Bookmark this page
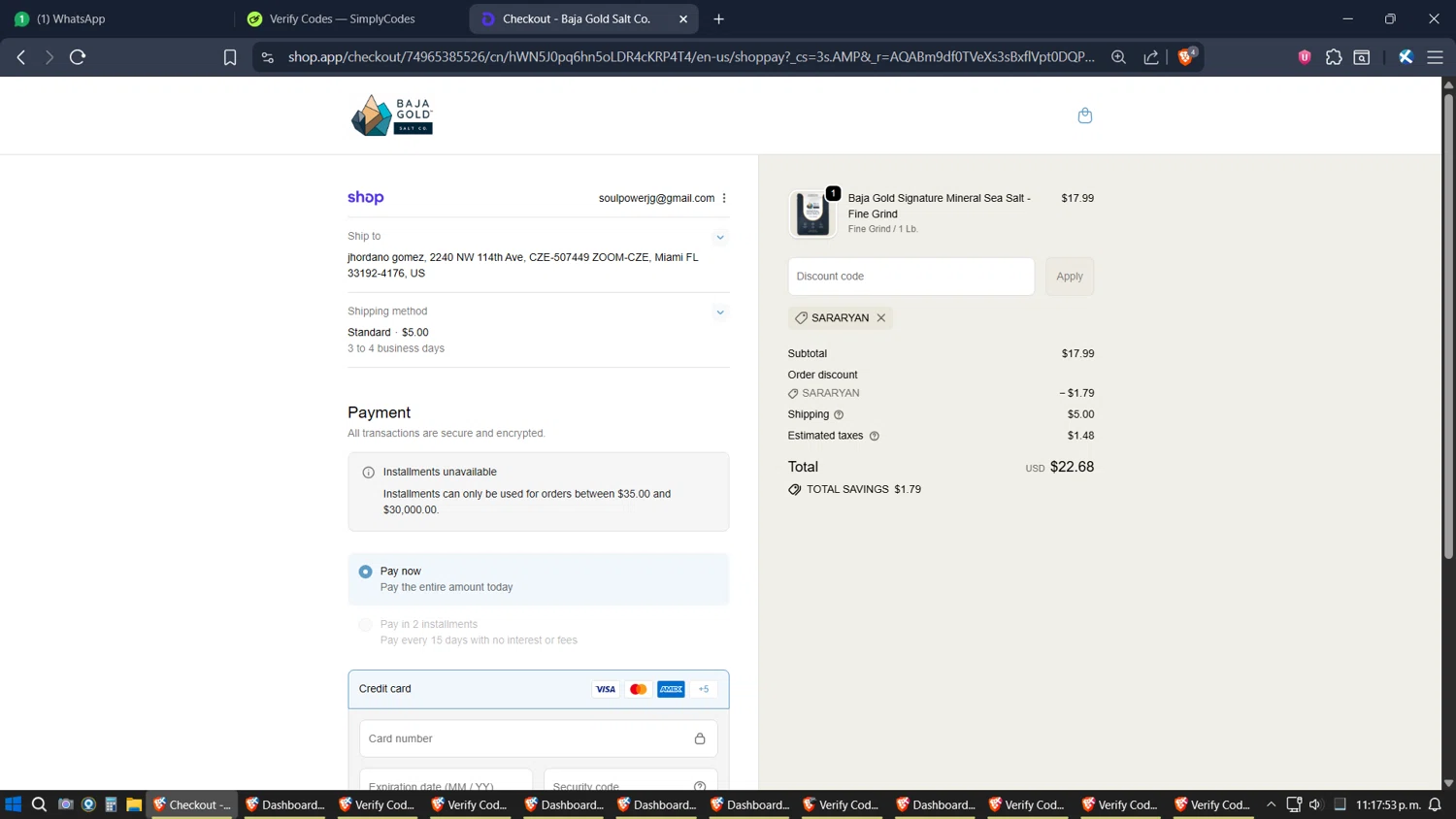 pyautogui.click(x=230, y=57)
